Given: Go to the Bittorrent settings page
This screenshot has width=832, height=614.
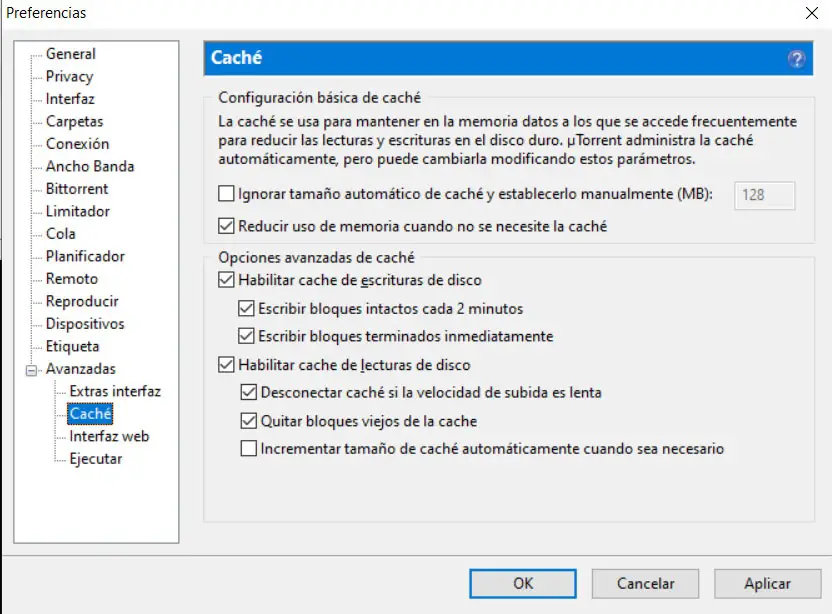Looking at the screenshot, I should (x=77, y=189).
